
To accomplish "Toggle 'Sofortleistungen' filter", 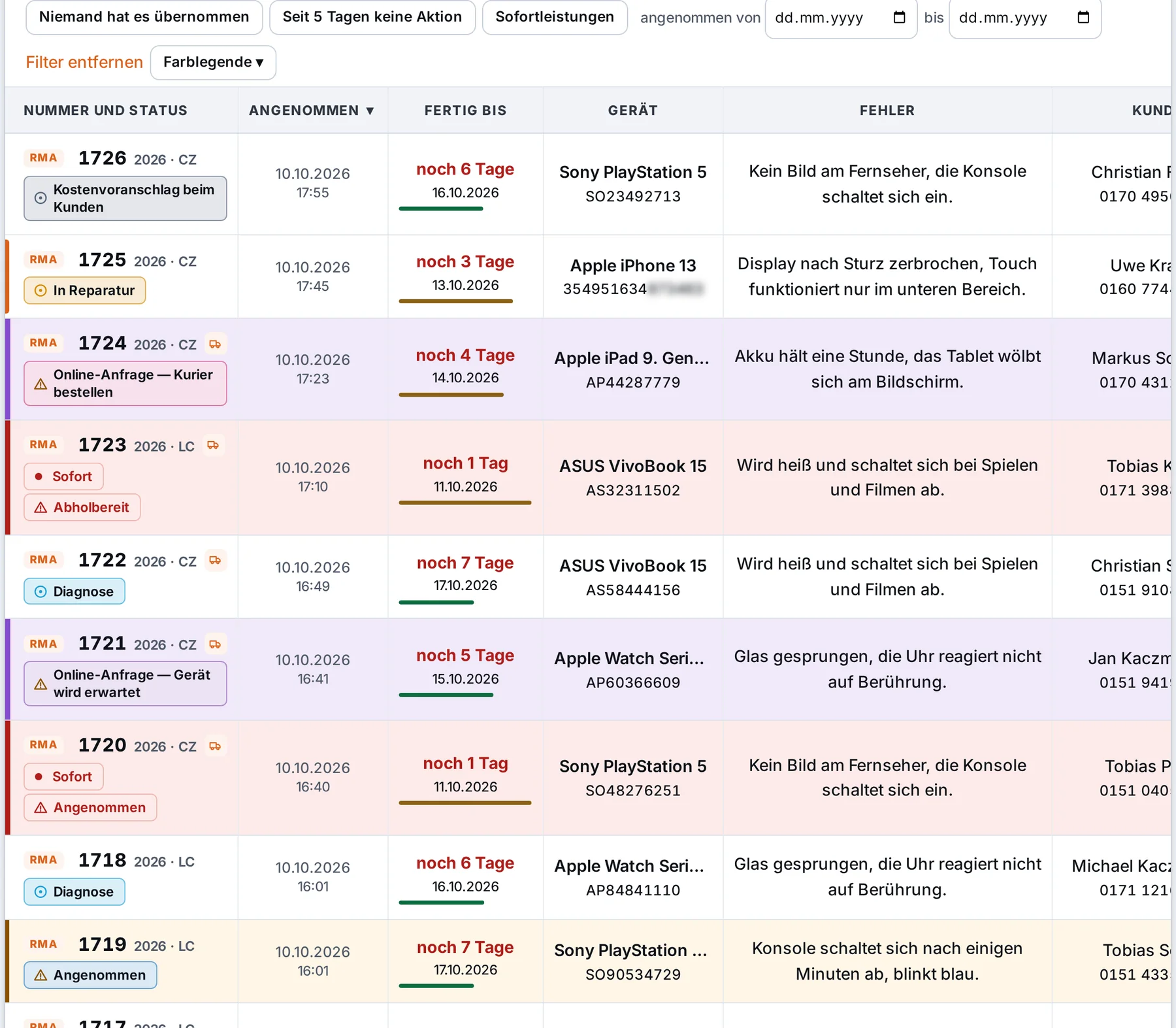I will pos(555,17).
